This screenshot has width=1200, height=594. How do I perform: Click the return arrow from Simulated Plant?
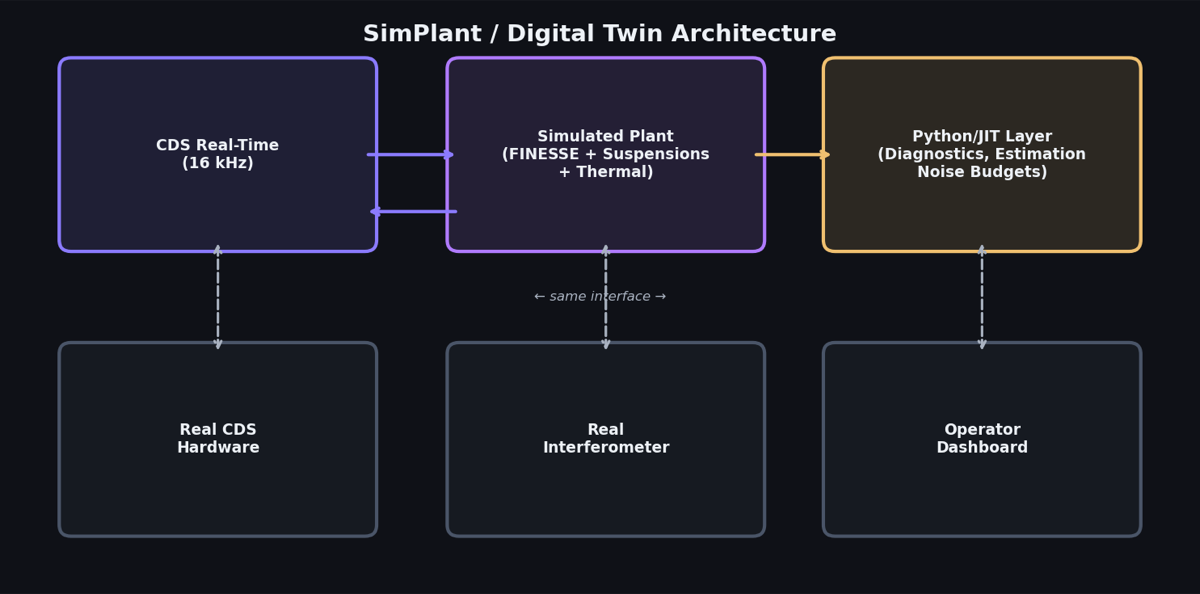[x=410, y=212]
